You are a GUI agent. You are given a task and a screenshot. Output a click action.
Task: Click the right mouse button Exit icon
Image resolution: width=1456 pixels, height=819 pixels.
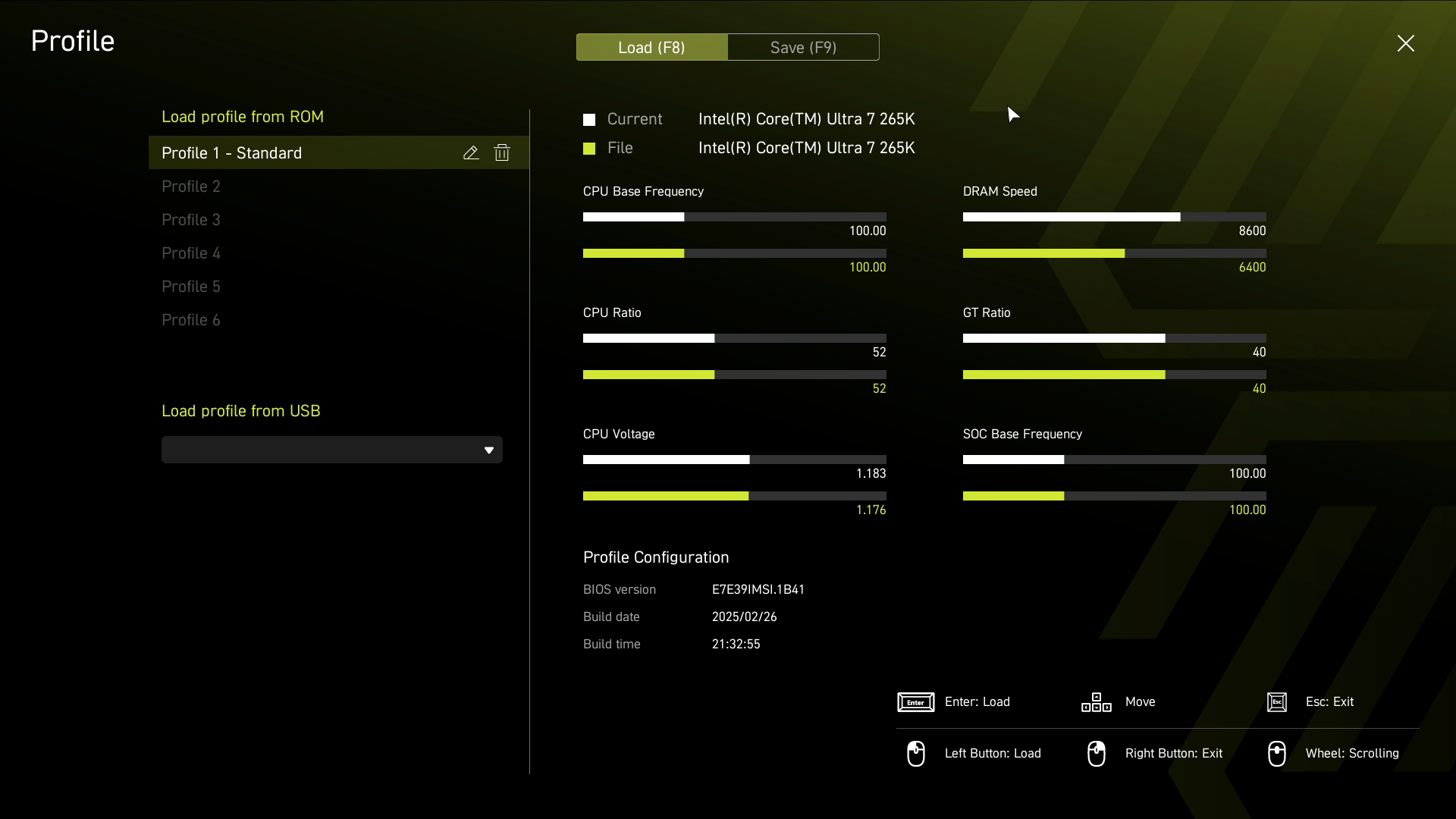[1096, 754]
